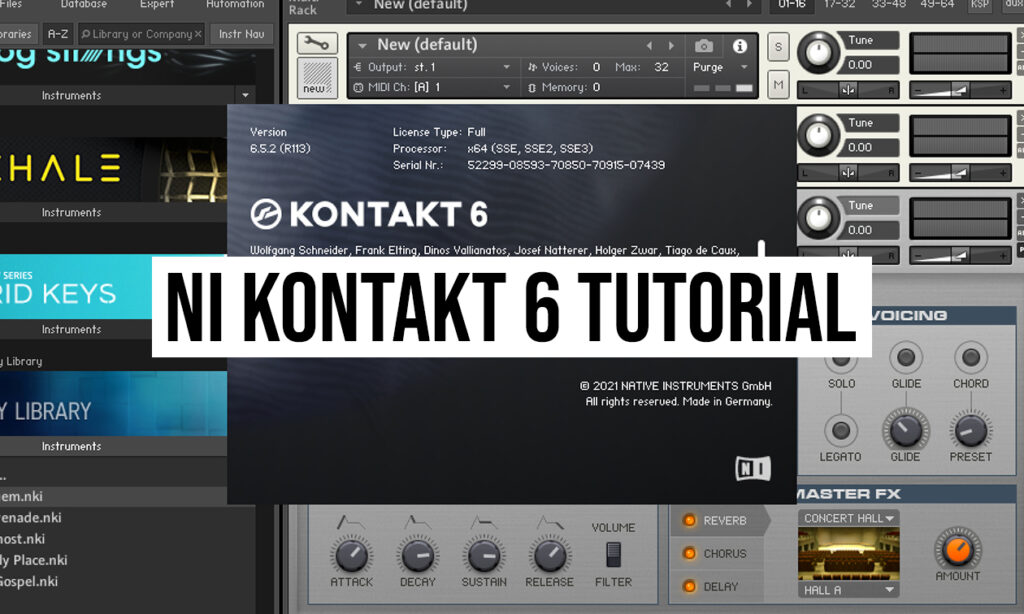This screenshot has height=614, width=1024.
Task: Show rack page 49-64
Action: pyautogui.click(x=937, y=5)
